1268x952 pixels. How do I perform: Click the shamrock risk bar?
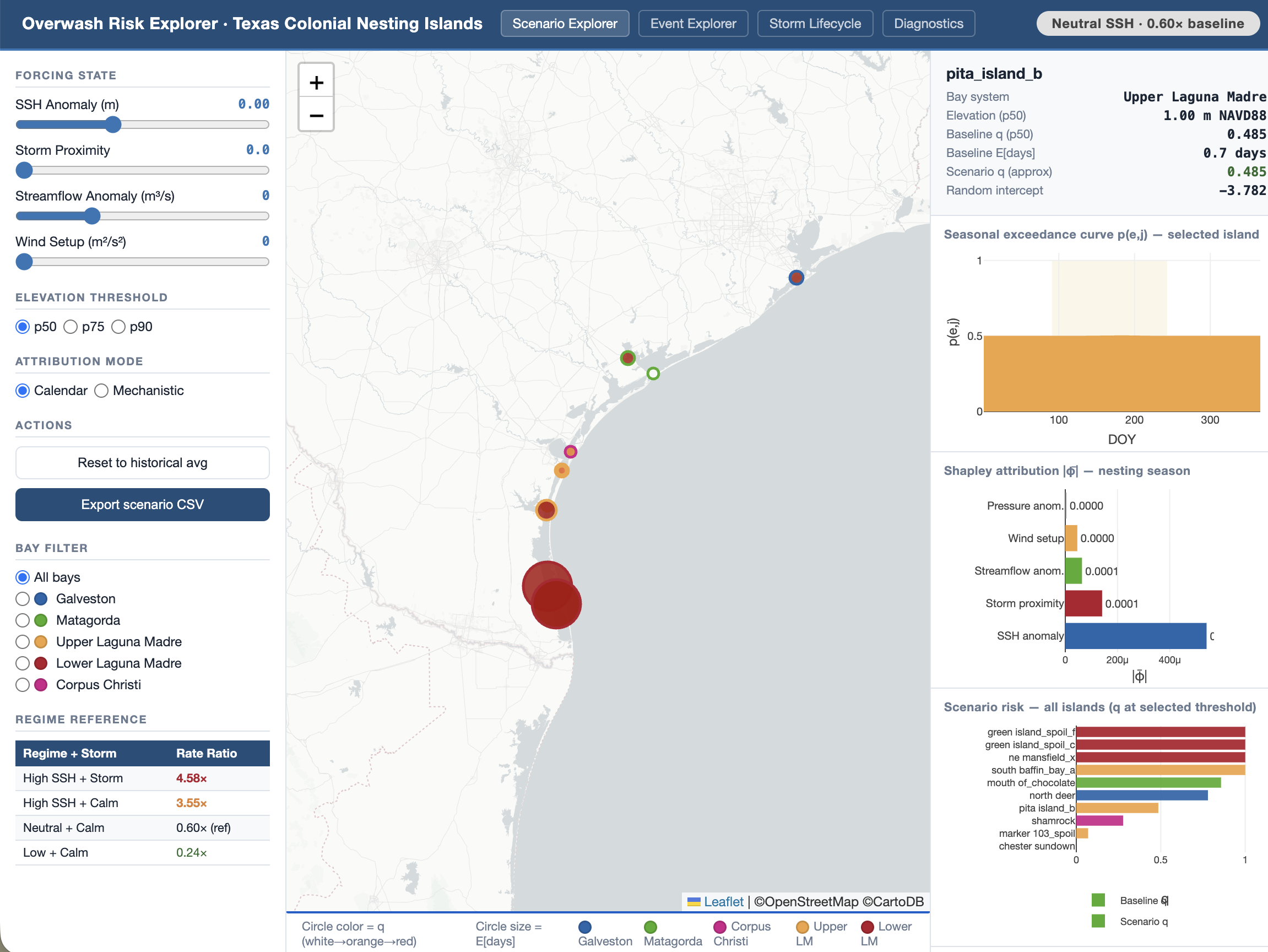[x=1100, y=821]
